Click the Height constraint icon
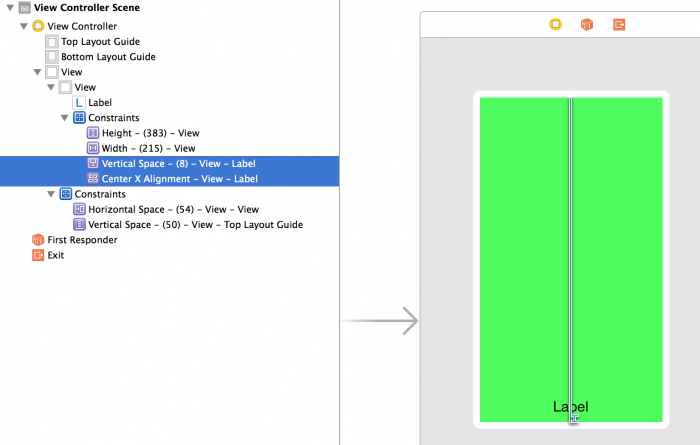The width and height of the screenshot is (700, 445). click(93, 133)
